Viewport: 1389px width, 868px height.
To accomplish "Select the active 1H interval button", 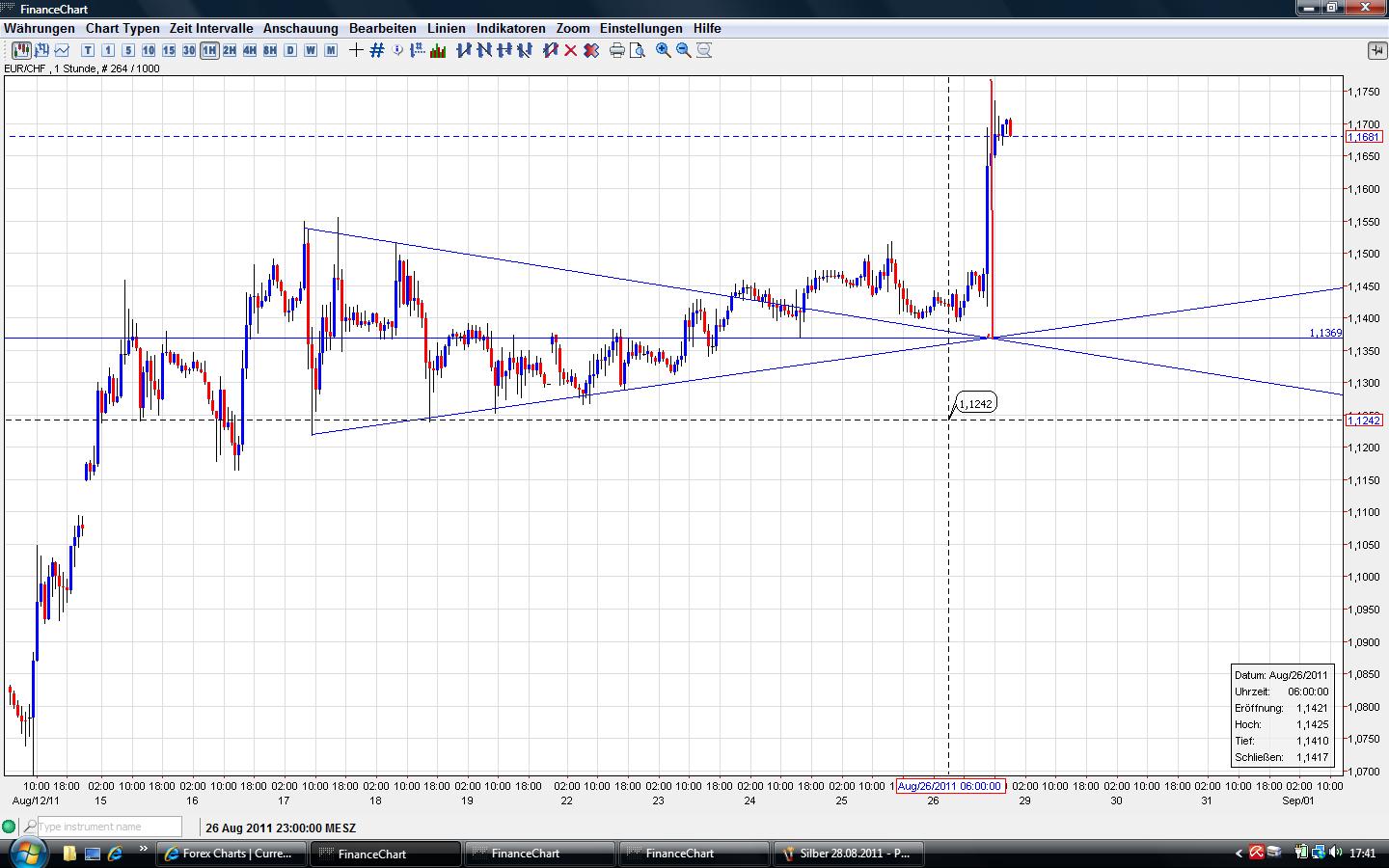I will point(209,50).
